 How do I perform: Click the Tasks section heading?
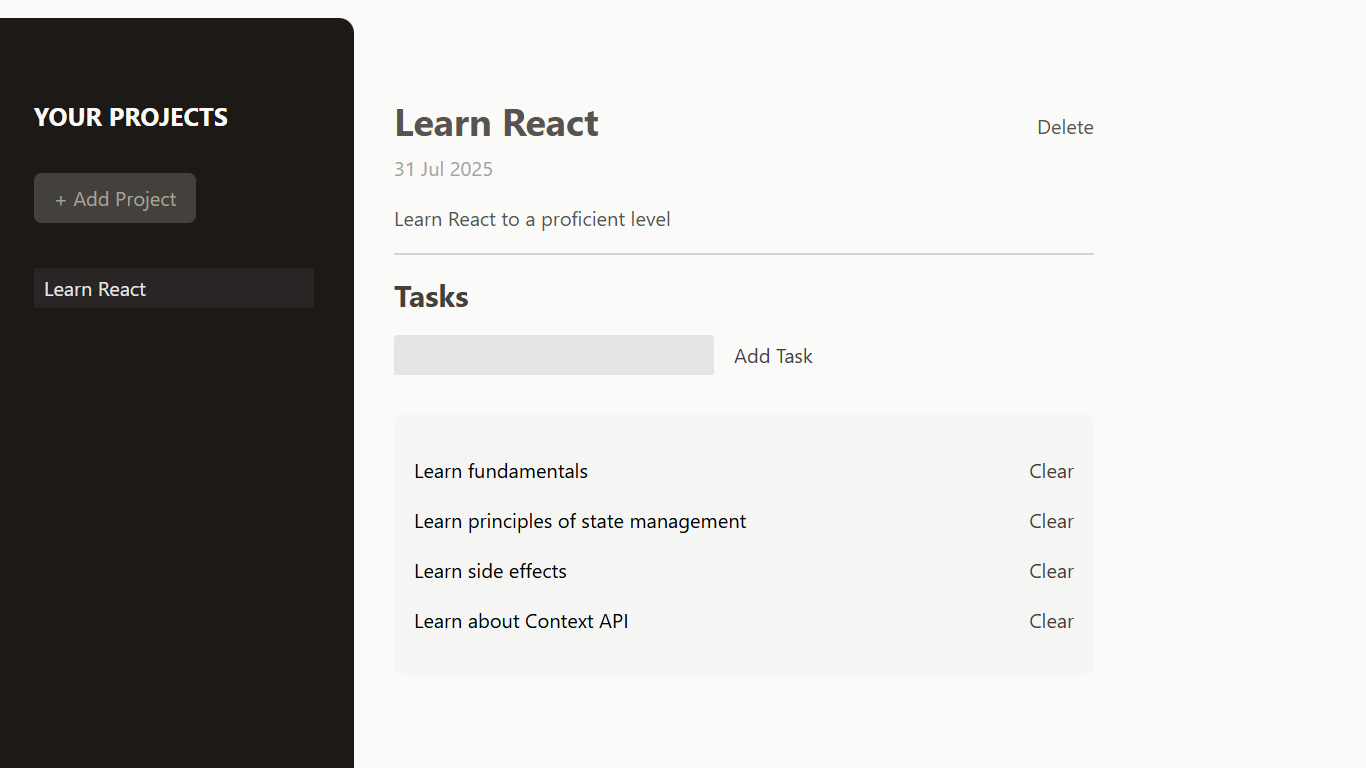pos(431,297)
